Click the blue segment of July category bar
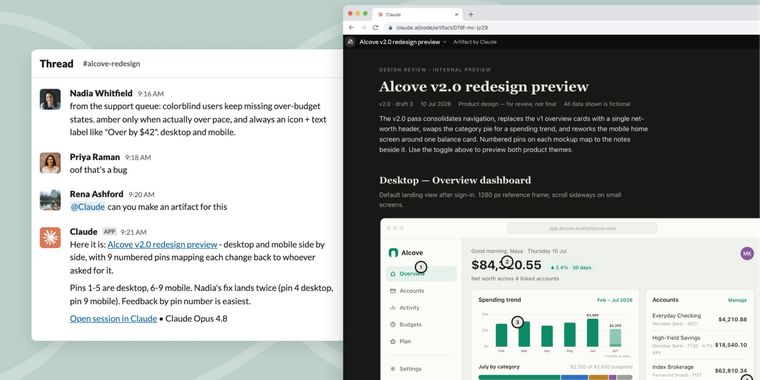Screen dimensions: 760x380 [574, 377]
